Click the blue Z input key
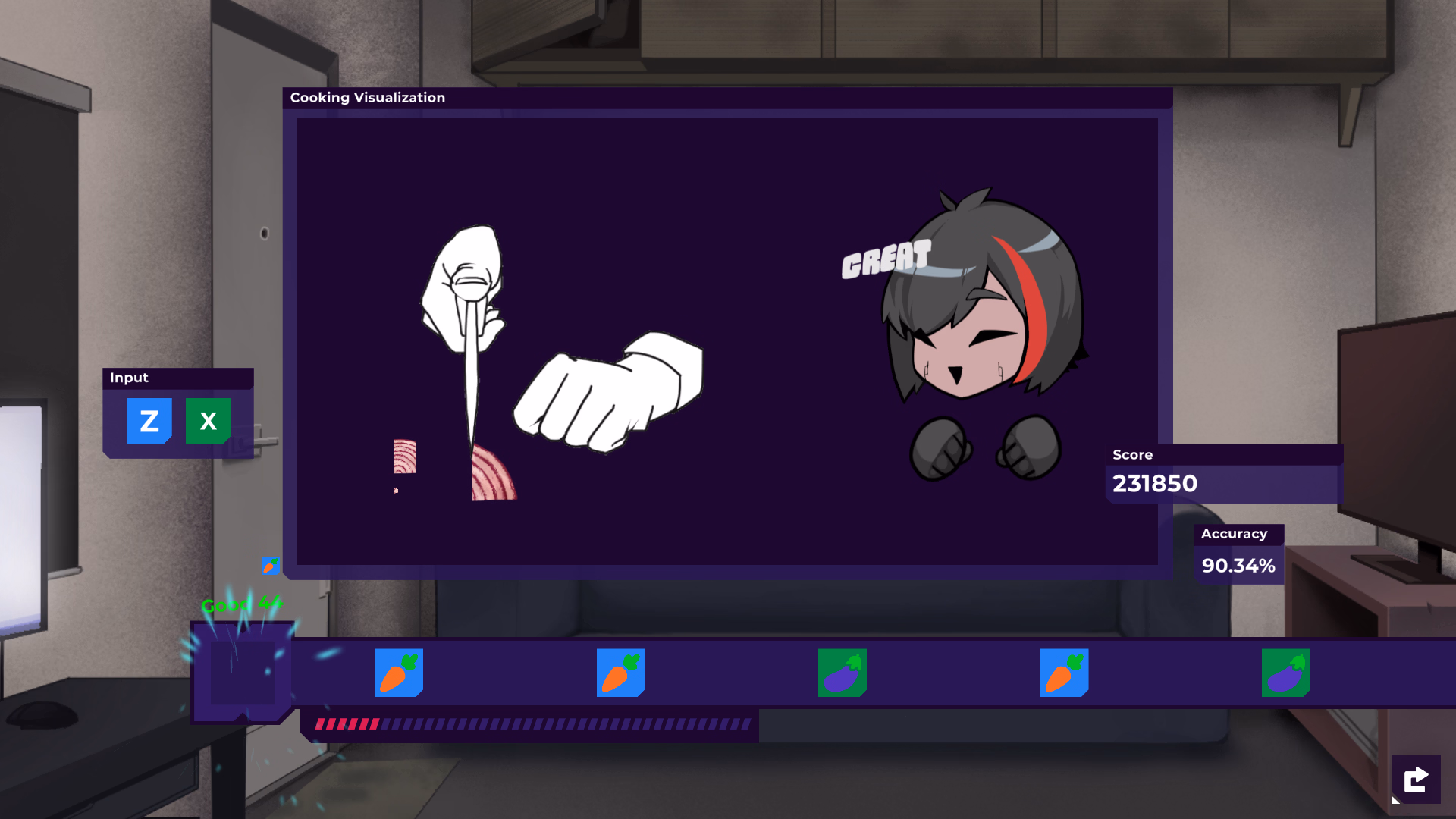This screenshot has width=1456, height=819. tap(149, 421)
